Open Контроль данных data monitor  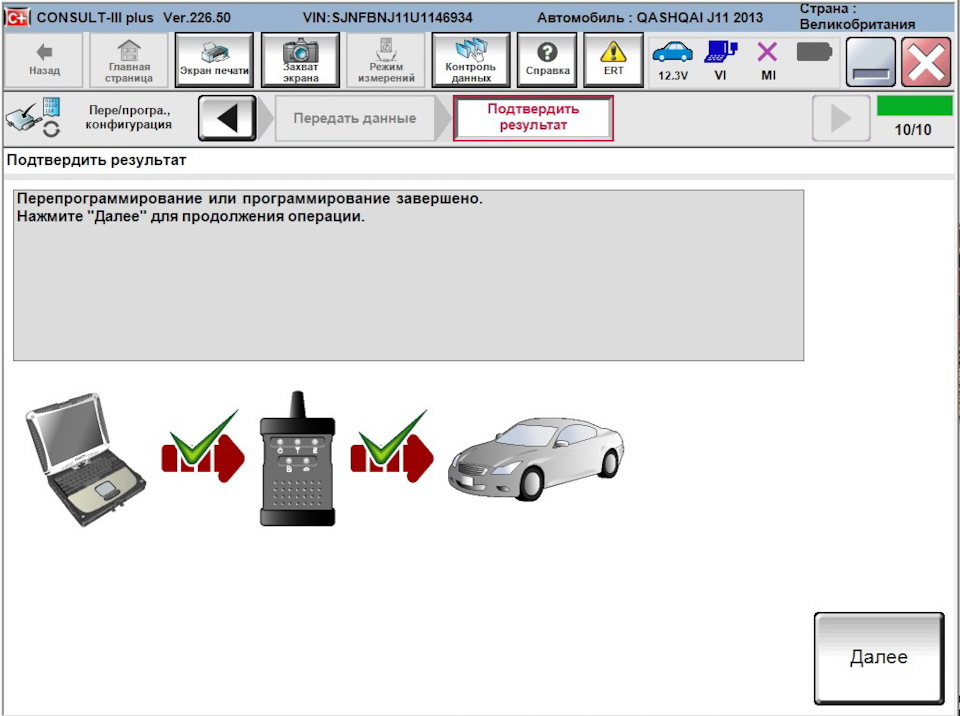(x=471, y=61)
